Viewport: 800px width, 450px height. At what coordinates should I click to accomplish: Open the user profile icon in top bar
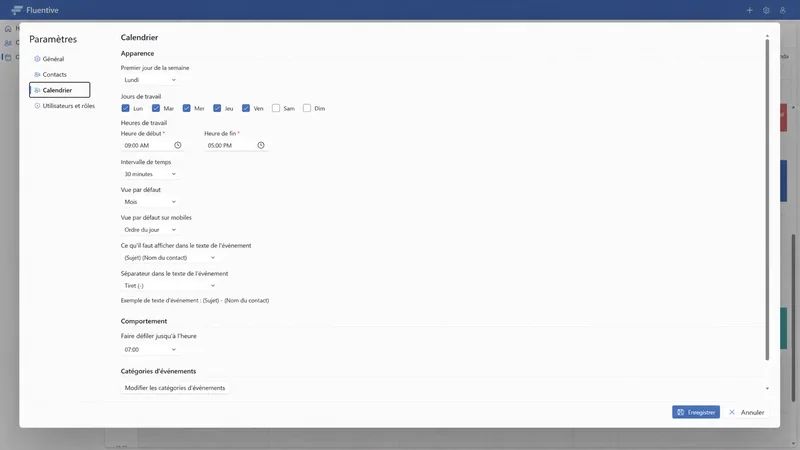782,10
